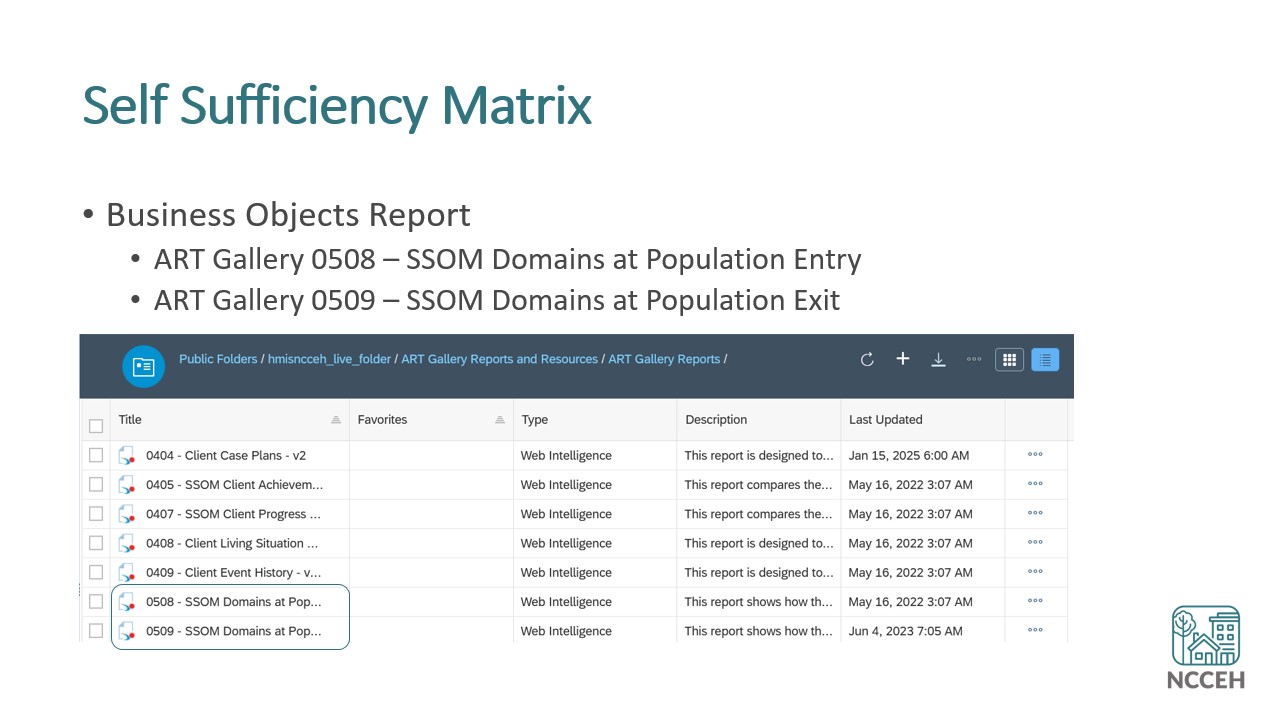The width and height of the screenshot is (1280, 720).
Task: Open more options for 0508 SSOM Domains row
Action: tap(1035, 601)
